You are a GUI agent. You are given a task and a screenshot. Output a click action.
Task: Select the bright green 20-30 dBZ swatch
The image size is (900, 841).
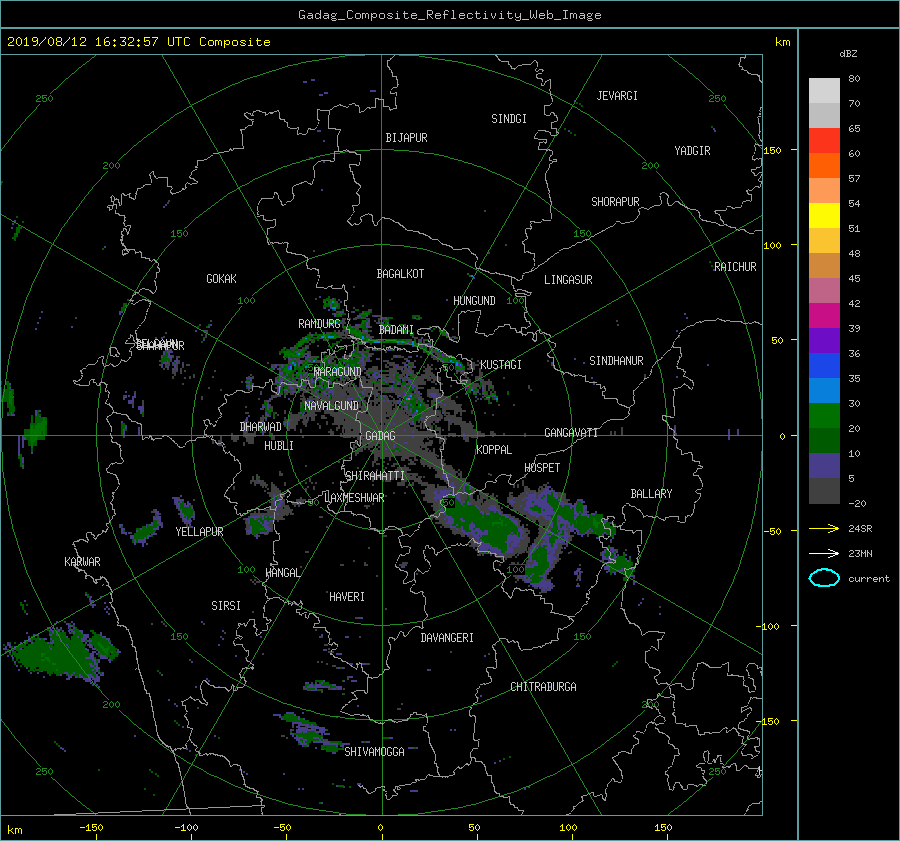[824, 415]
